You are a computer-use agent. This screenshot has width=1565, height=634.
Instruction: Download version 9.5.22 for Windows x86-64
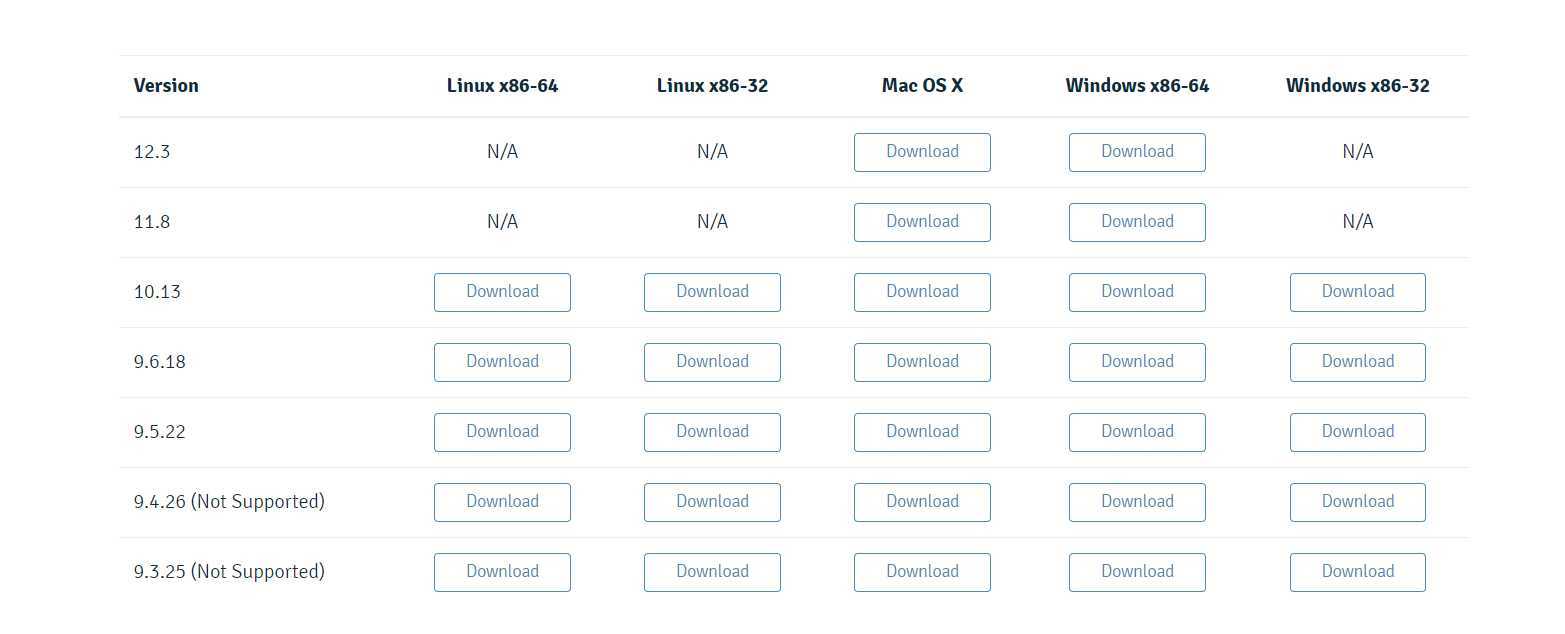click(x=1137, y=432)
